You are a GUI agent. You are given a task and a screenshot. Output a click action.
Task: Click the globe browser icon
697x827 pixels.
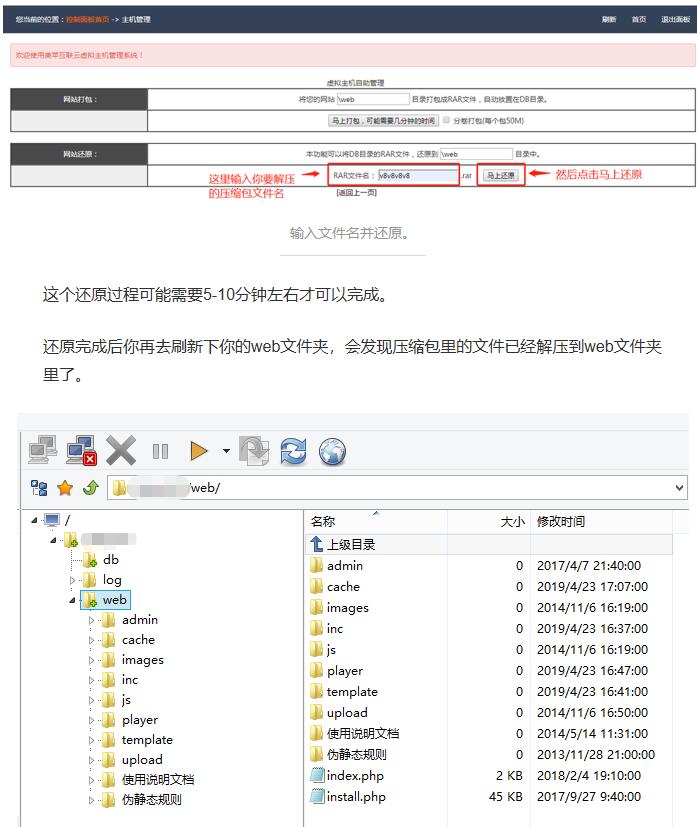pyautogui.click(x=332, y=452)
